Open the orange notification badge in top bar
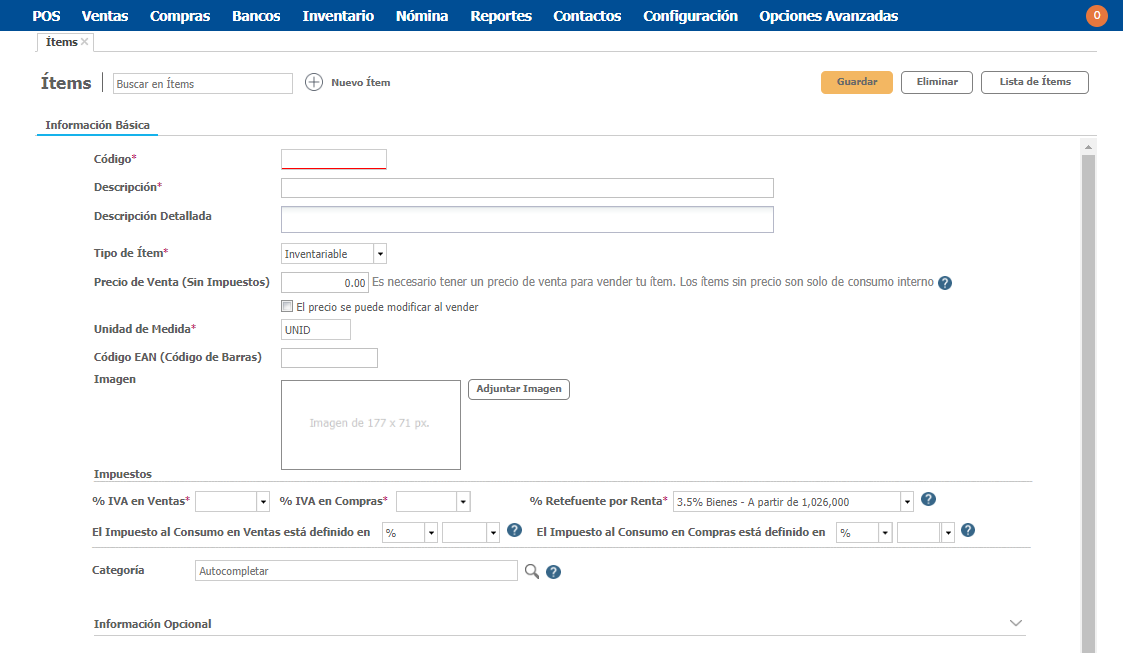Viewport: 1123px width, 653px height. (1096, 16)
